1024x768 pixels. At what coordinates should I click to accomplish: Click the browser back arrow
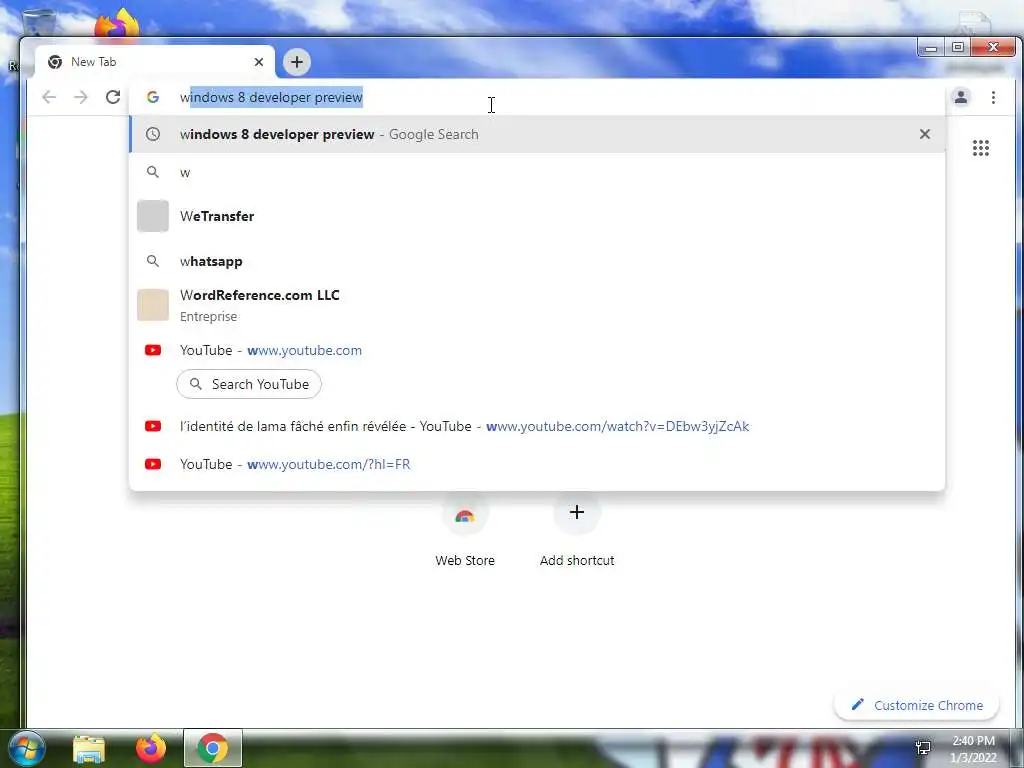click(x=49, y=97)
